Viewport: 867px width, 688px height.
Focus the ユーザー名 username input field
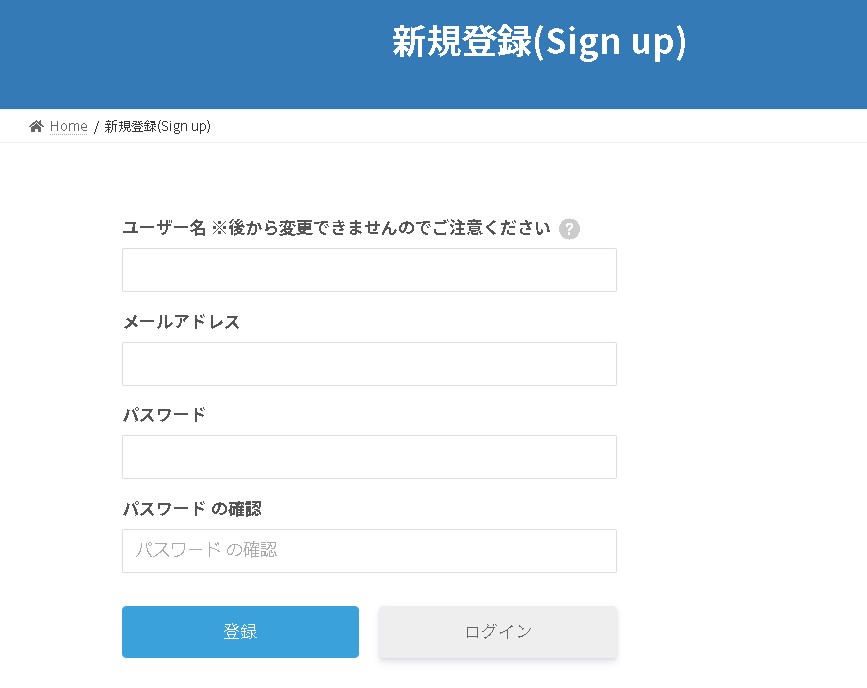tap(369, 269)
